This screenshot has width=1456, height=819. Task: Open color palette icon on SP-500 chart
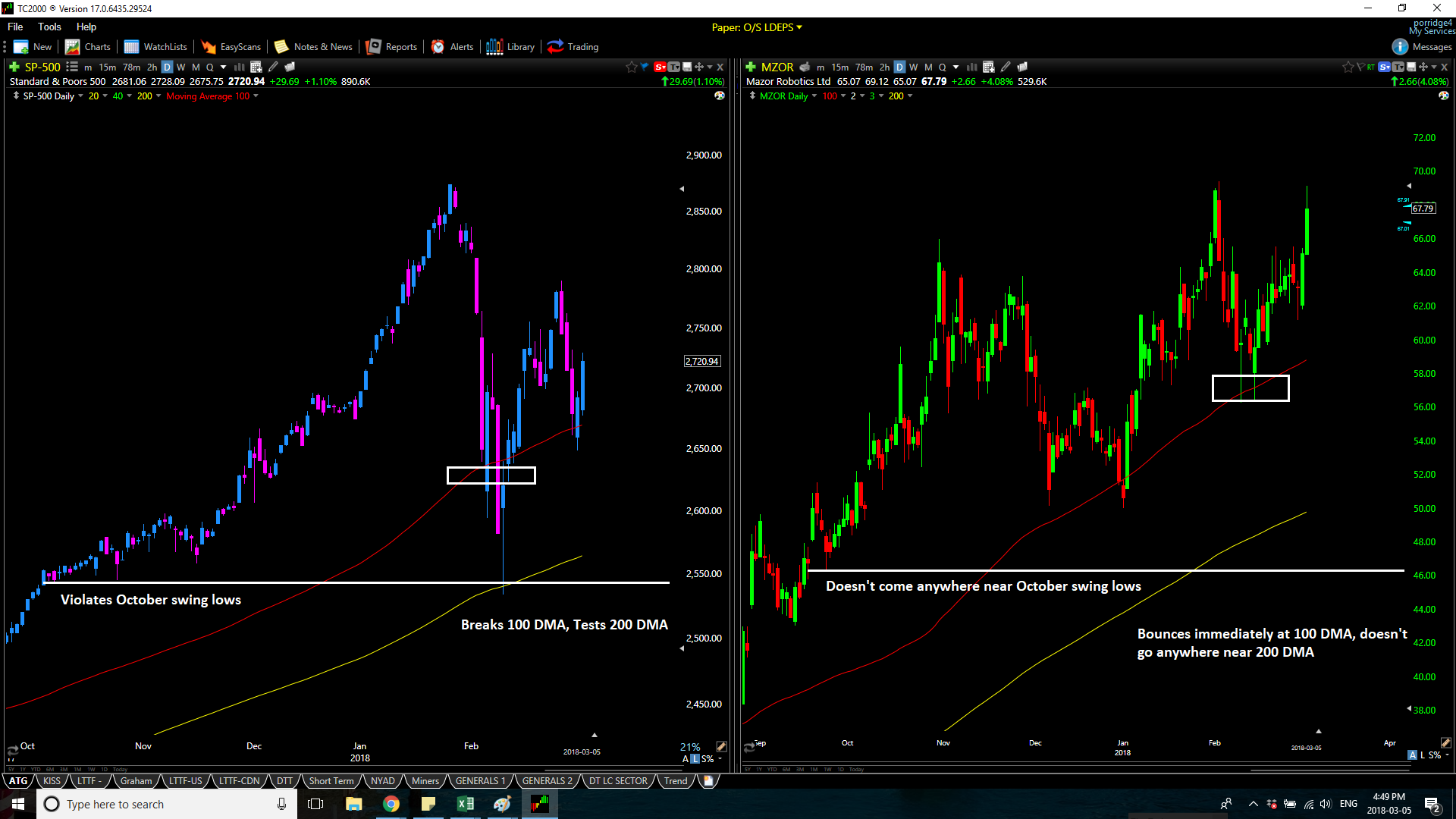720,96
